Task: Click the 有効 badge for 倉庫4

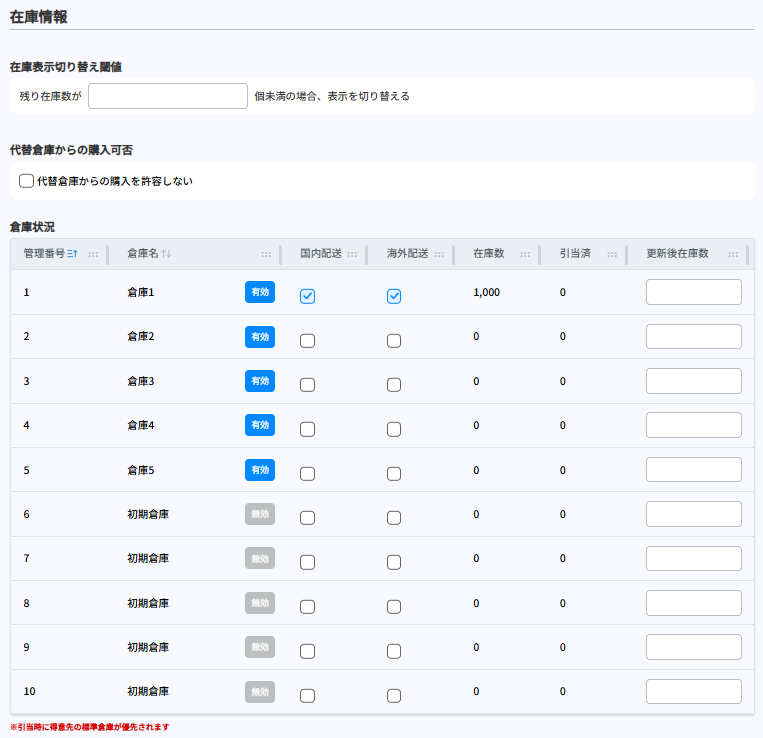Action: point(260,425)
